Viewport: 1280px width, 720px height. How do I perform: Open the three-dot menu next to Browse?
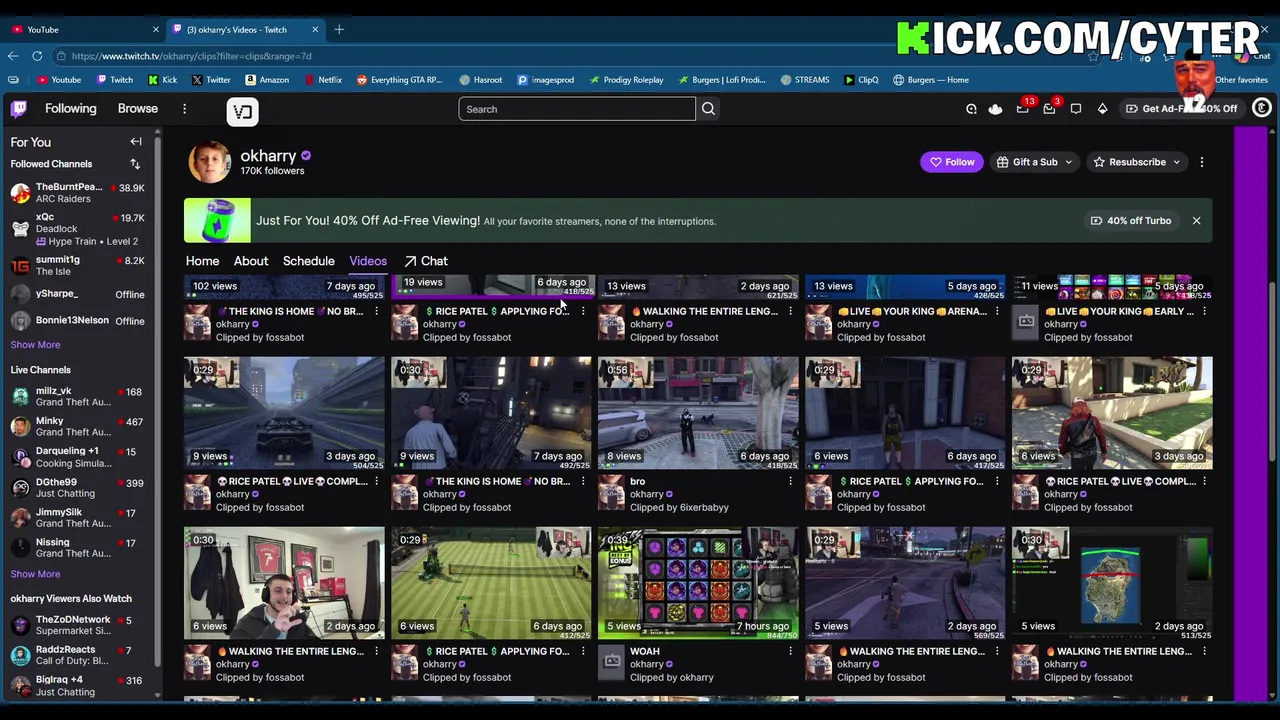tap(184, 109)
